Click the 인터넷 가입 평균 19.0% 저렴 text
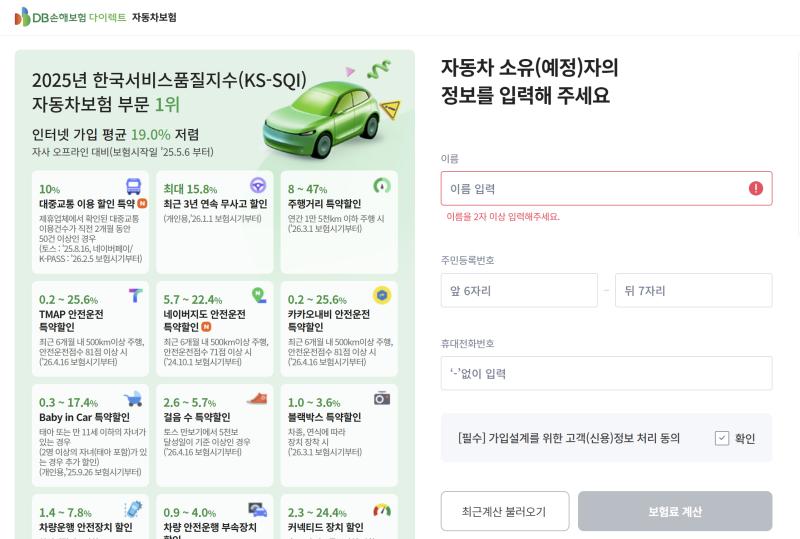800x539 pixels. click(x=115, y=134)
